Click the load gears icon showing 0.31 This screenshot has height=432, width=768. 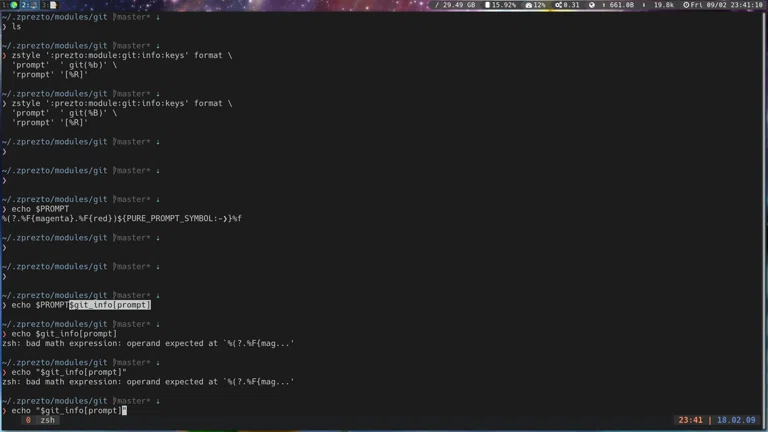pos(558,5)
